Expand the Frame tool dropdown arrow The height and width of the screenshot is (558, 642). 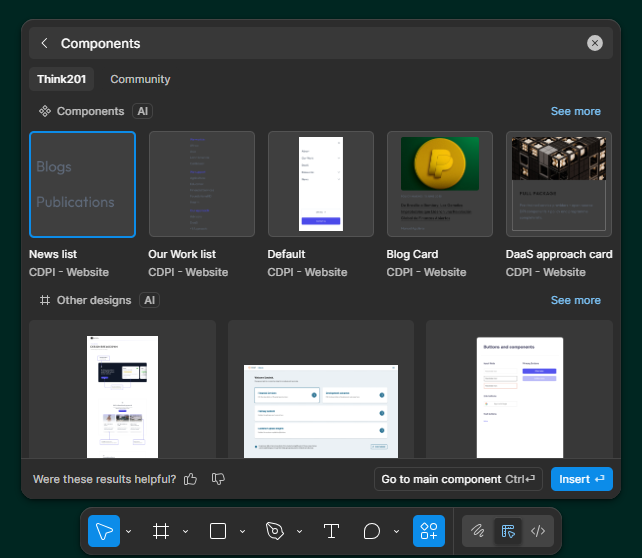point(185,531)
